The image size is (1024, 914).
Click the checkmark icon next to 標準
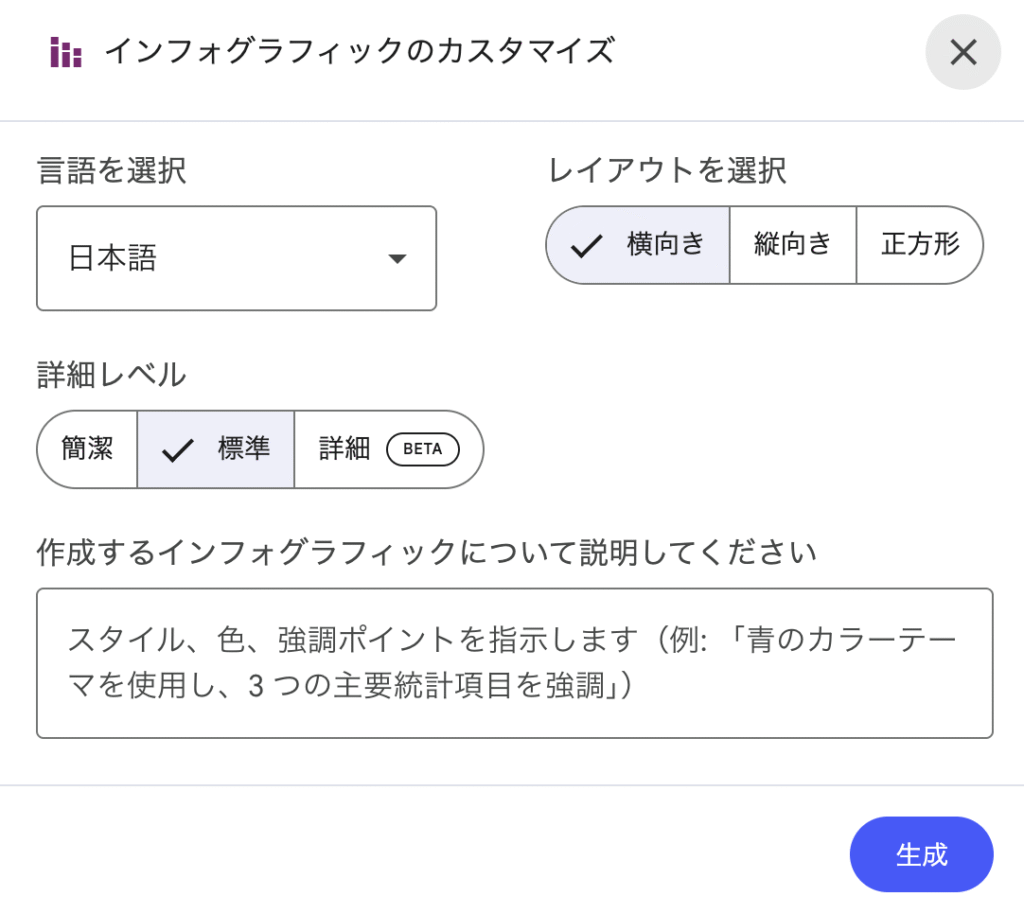[177, 449]
